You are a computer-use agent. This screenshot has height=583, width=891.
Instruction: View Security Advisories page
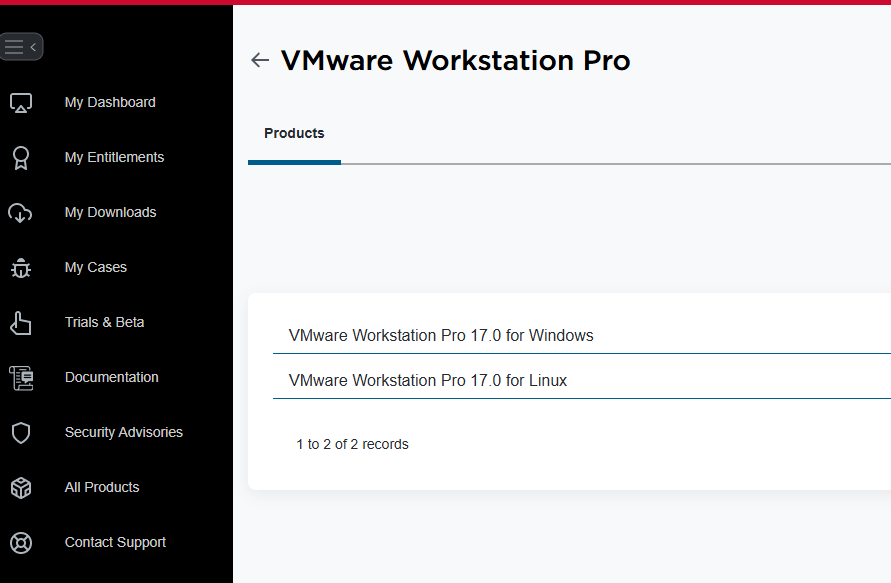pyautogui.click(x=123, y=432)
